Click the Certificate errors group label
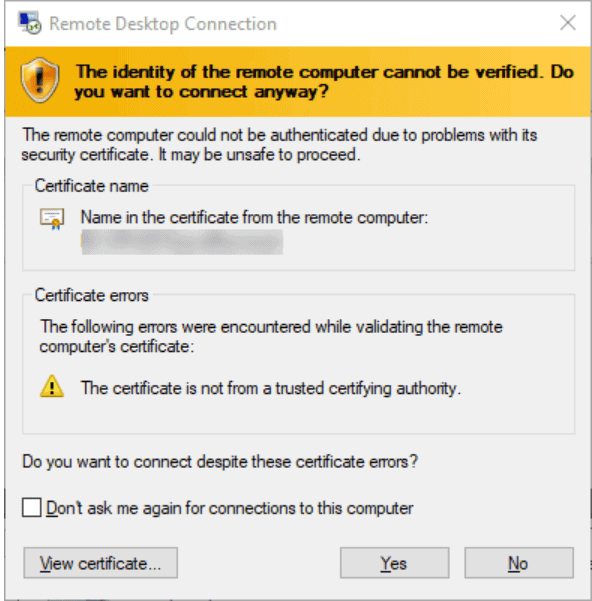 point(92,295)
